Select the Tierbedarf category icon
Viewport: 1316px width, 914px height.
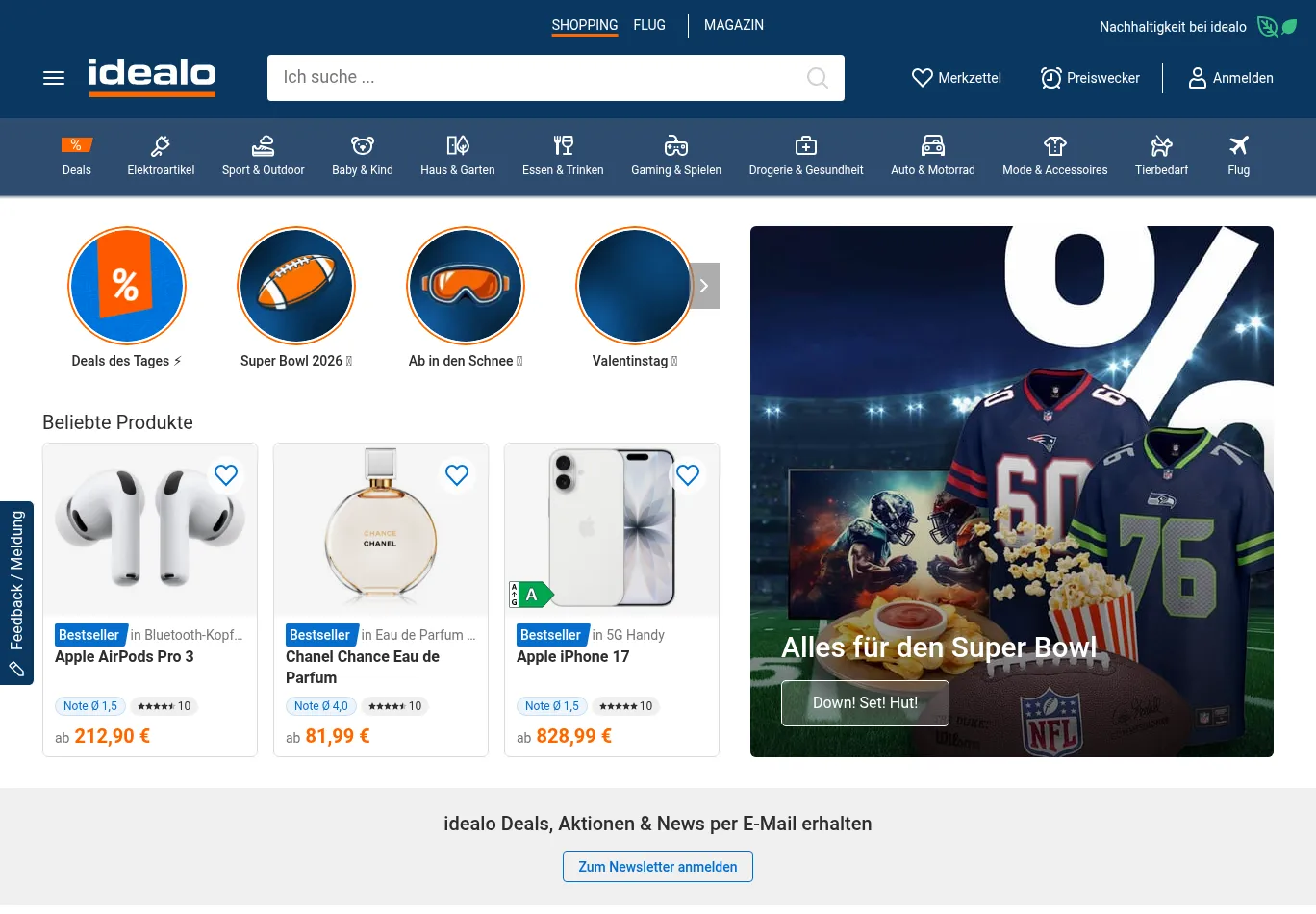coord(1161,145)
